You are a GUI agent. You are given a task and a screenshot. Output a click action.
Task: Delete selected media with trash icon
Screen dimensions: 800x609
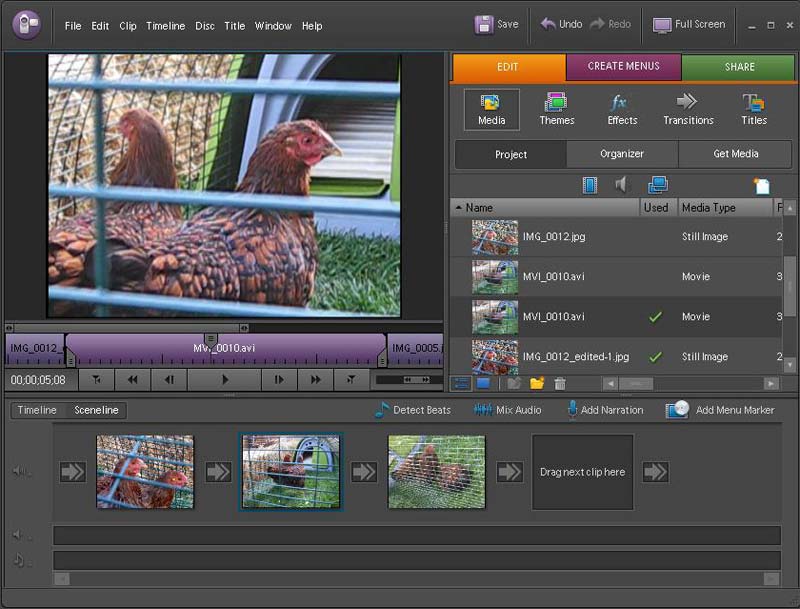(560, 383)
